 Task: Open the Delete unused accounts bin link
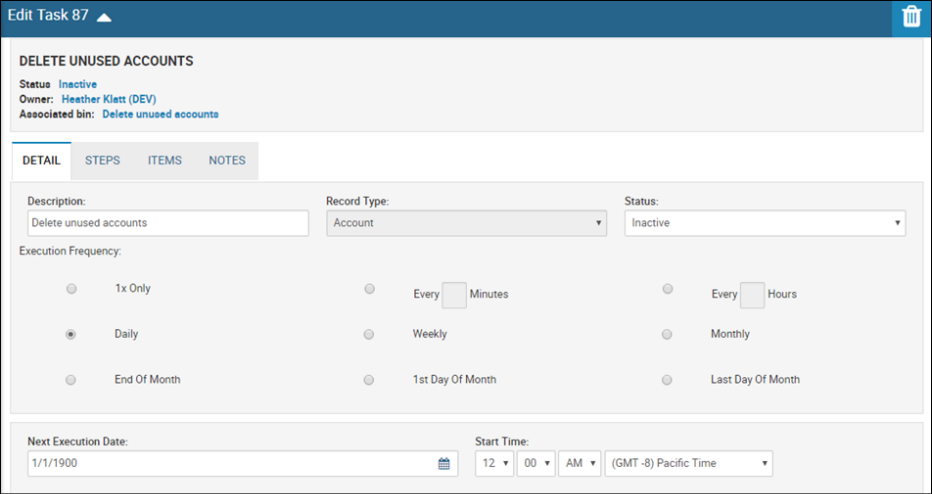coord(160,114)
